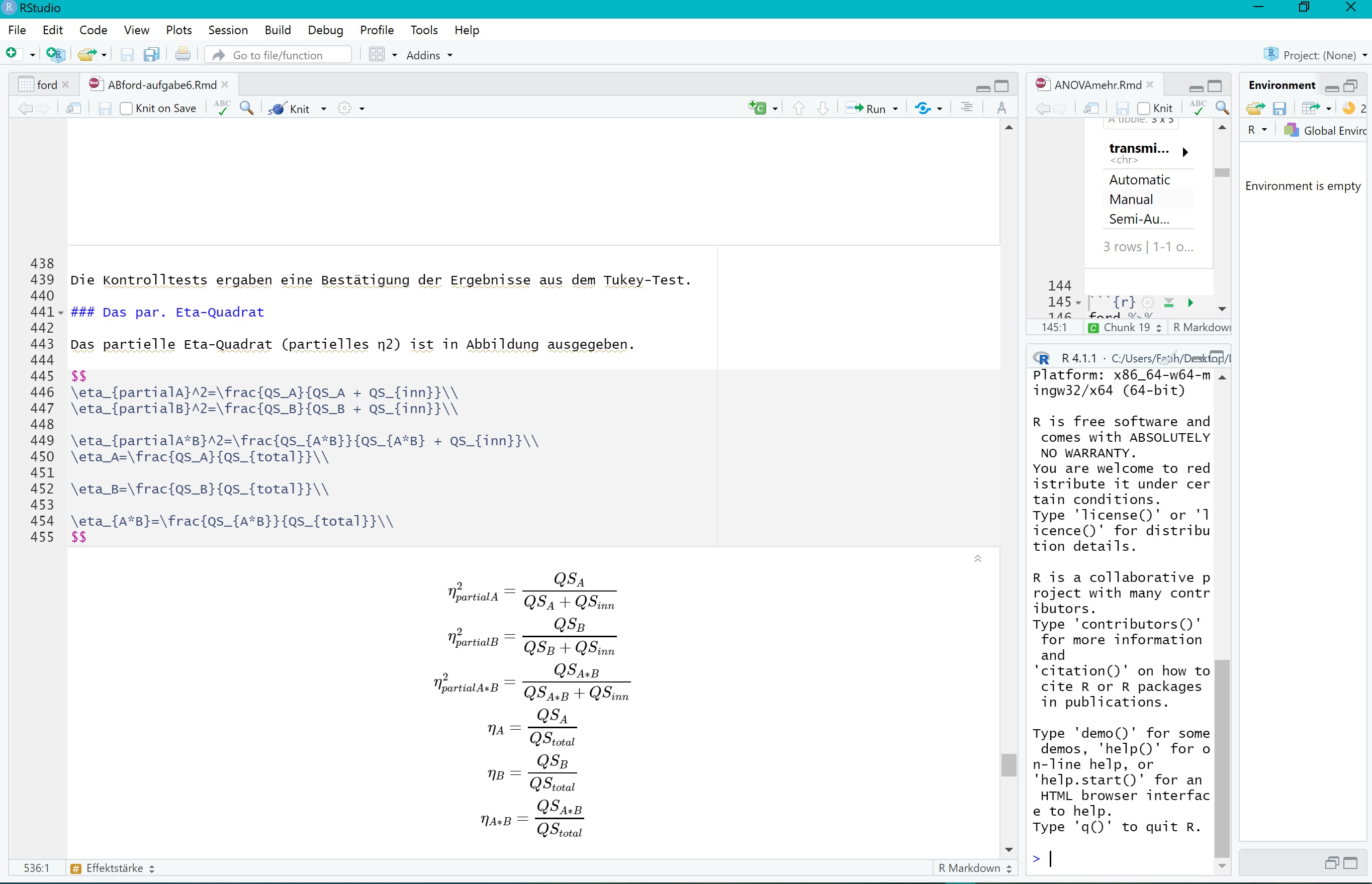Open Run options dropdown arrow
The width and height of the screenshot is (1372, 884).
tap(895, 109)
